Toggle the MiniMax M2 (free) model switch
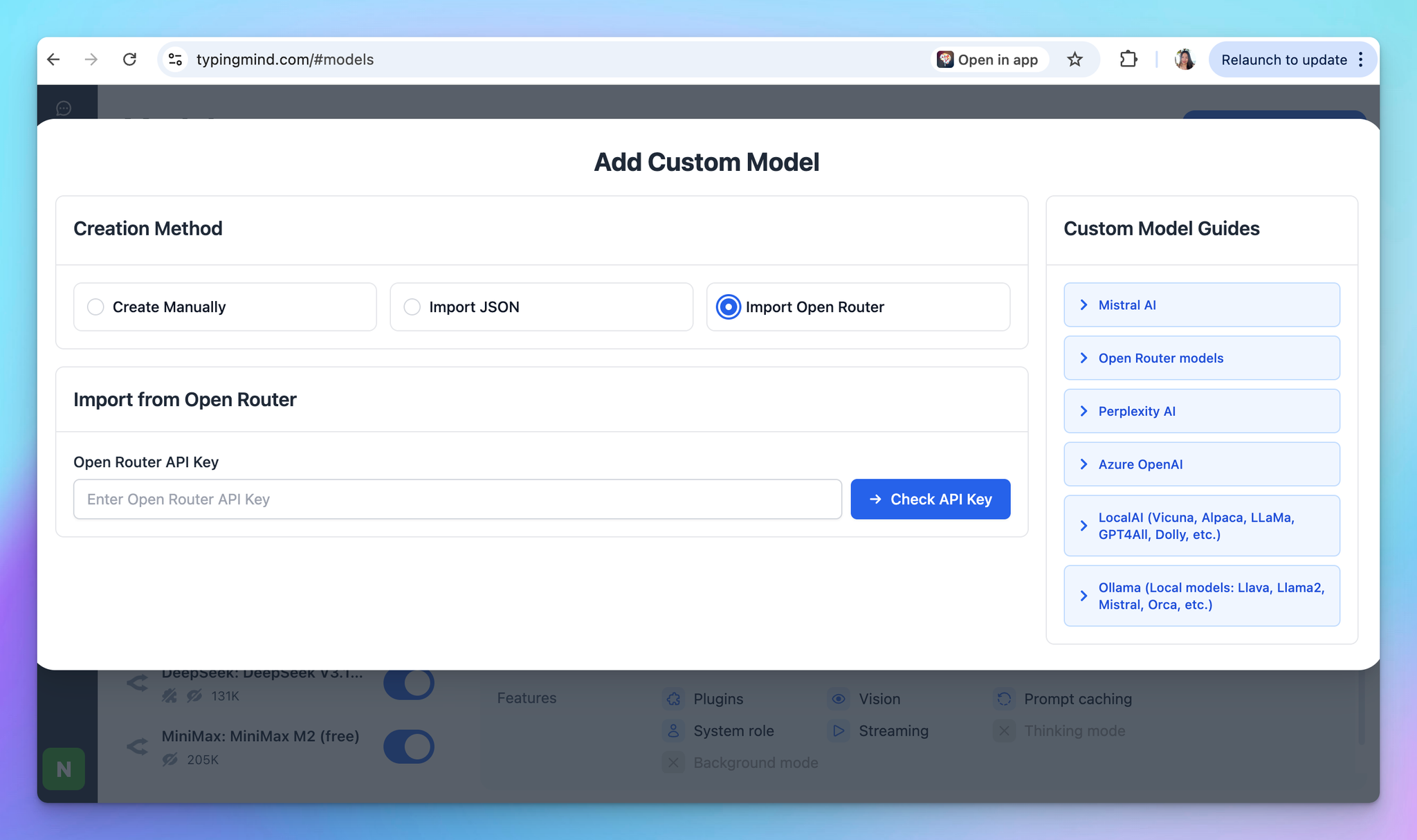The image size is (1417, 840). (409, 747)
